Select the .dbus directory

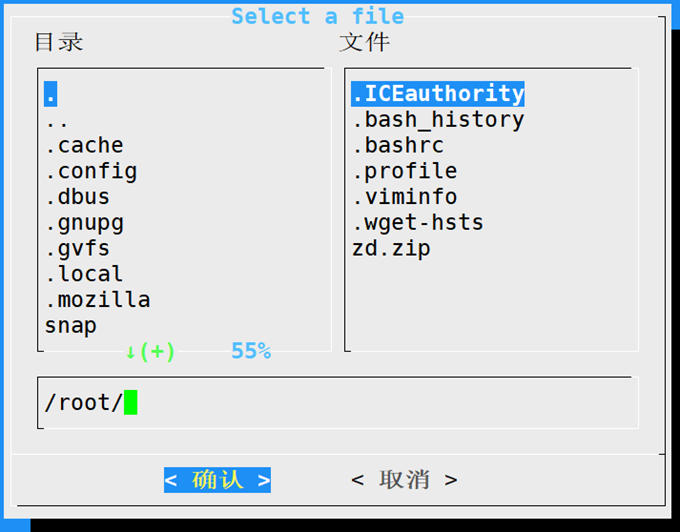(77, 197)
